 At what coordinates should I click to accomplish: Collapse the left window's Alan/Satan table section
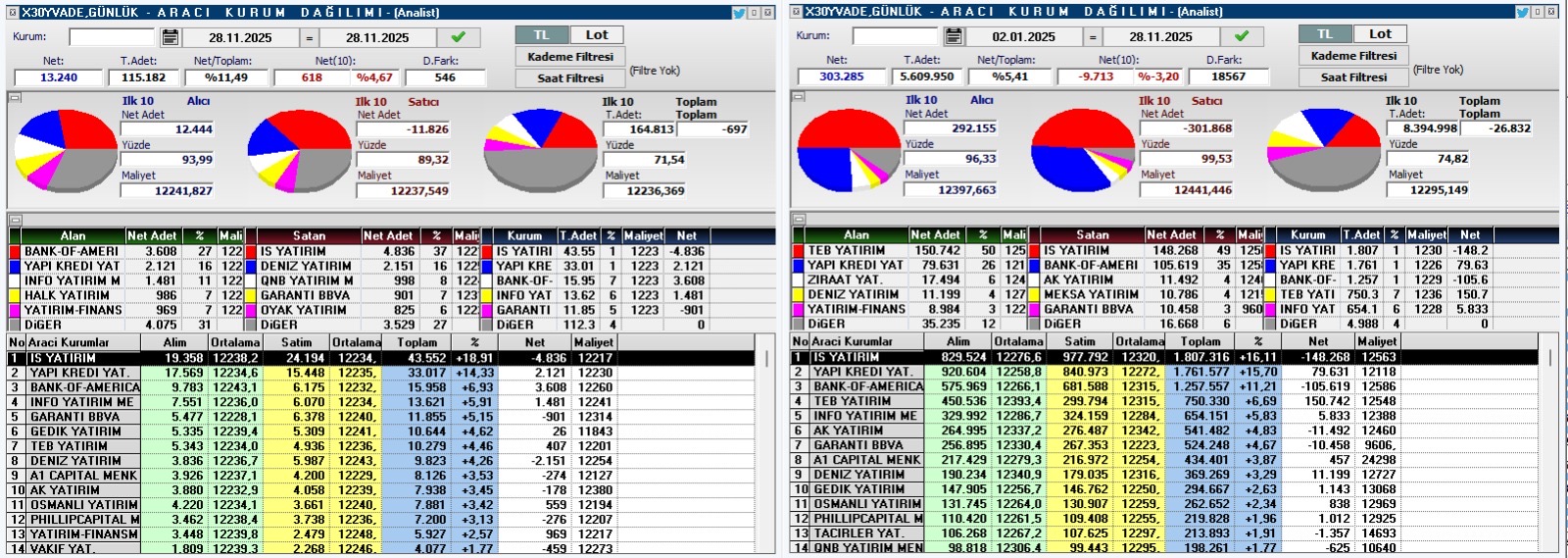(x=15, y=220)
